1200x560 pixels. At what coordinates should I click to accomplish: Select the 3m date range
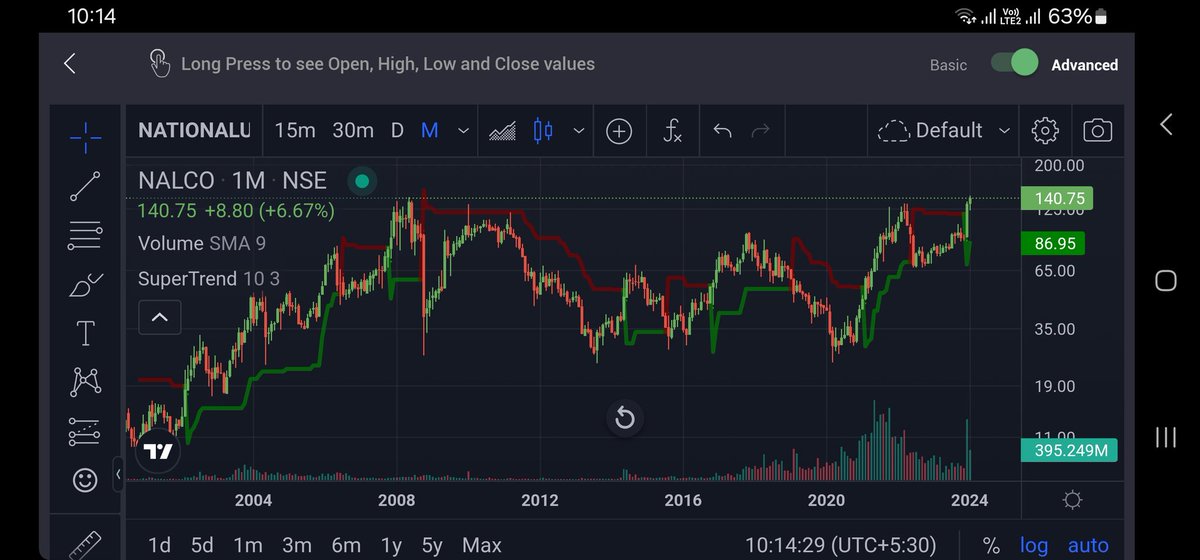click(x=297, y=545)
